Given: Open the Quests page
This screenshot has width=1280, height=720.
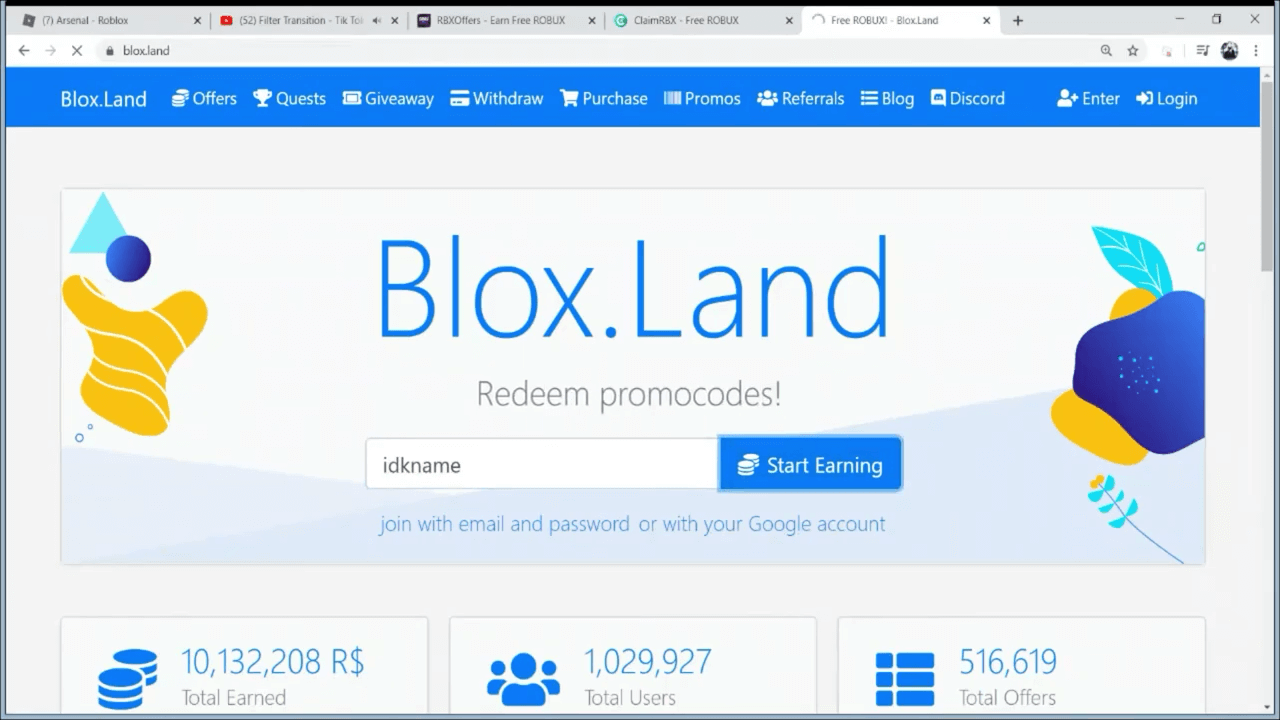Looking at the screenshot, I should tap(289, 98).
